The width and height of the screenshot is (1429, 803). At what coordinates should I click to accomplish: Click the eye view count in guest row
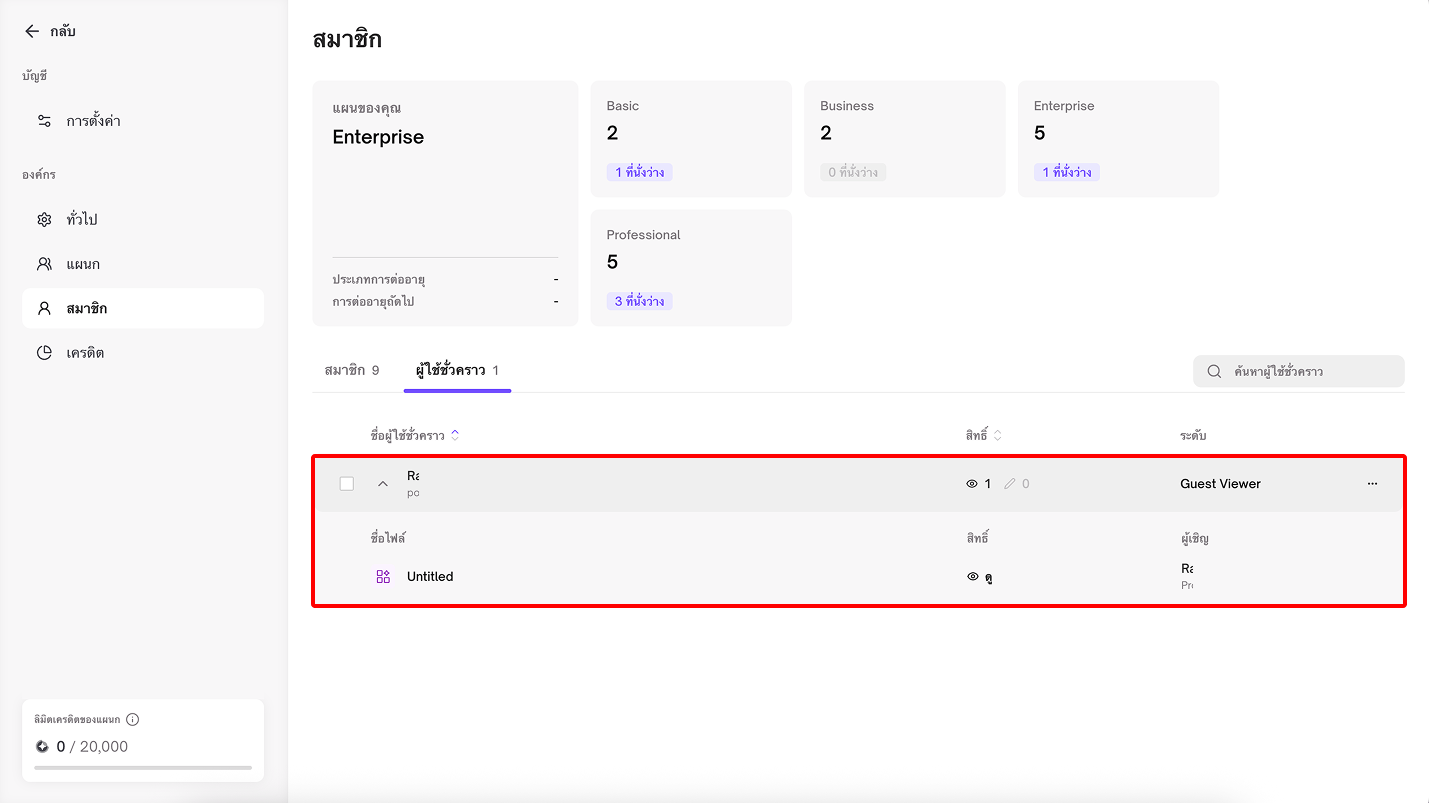[978, 484]
